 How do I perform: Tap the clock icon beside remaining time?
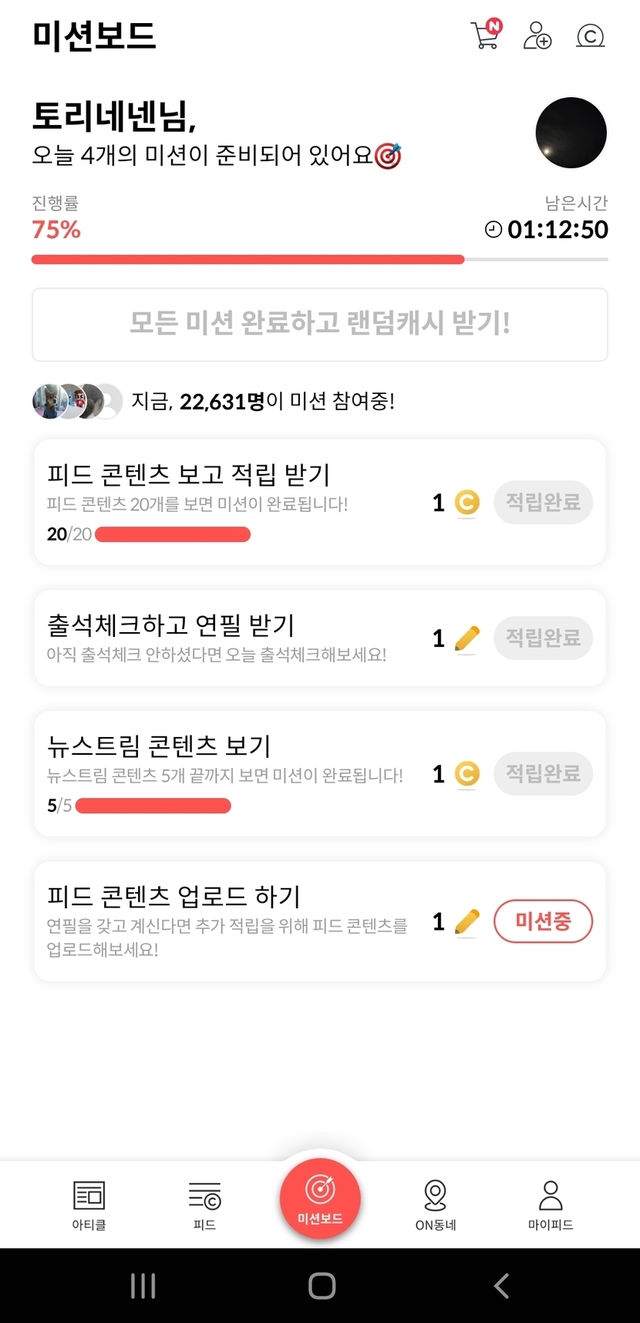493,230
